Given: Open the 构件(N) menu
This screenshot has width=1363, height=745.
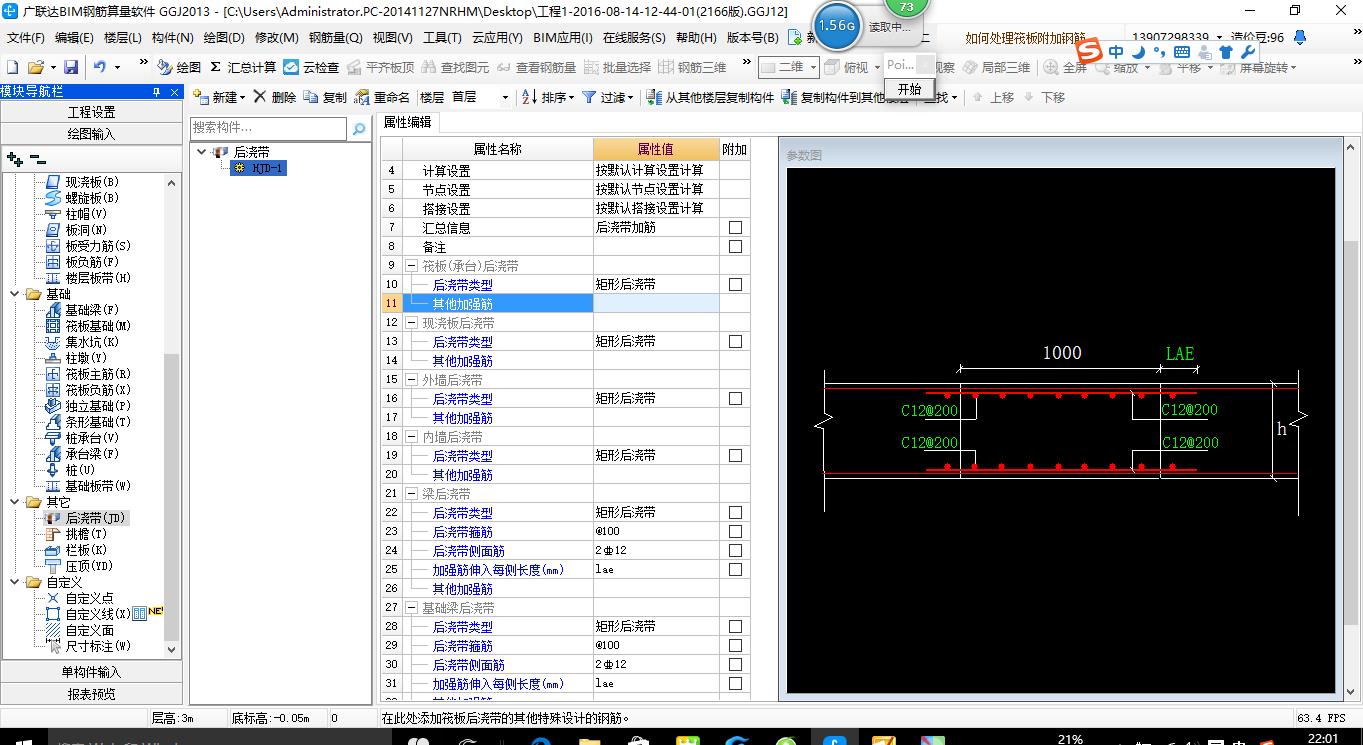Looking at the screenshot, I should [172, 37].
